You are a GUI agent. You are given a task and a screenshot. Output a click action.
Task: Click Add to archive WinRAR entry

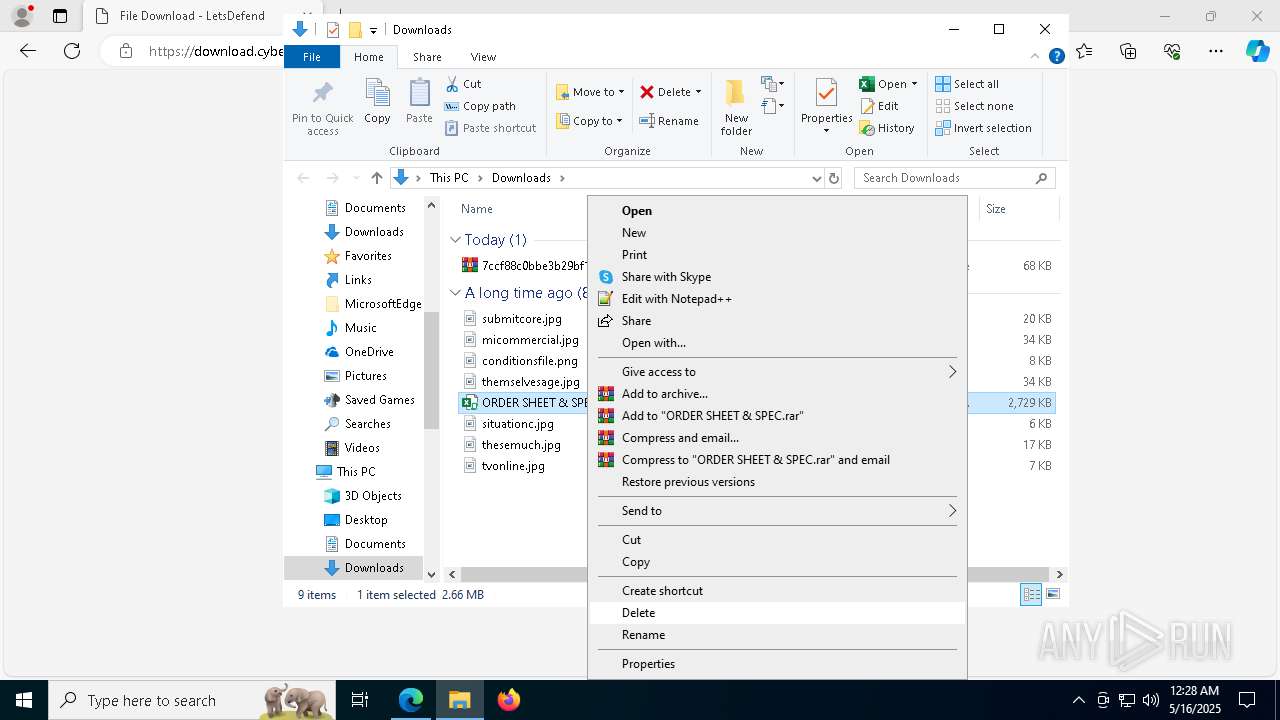coord(776,394)
